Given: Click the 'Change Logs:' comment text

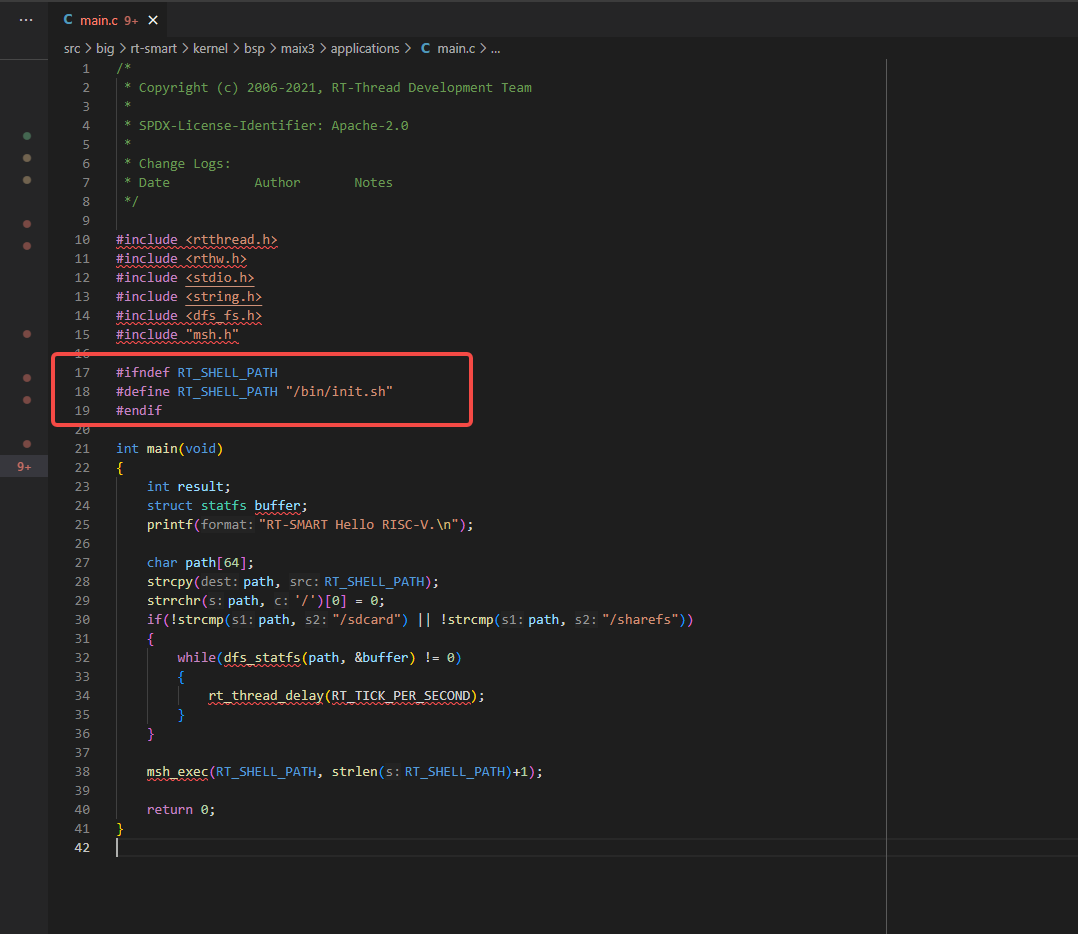Looking at the screenshot, I should 185,164.
